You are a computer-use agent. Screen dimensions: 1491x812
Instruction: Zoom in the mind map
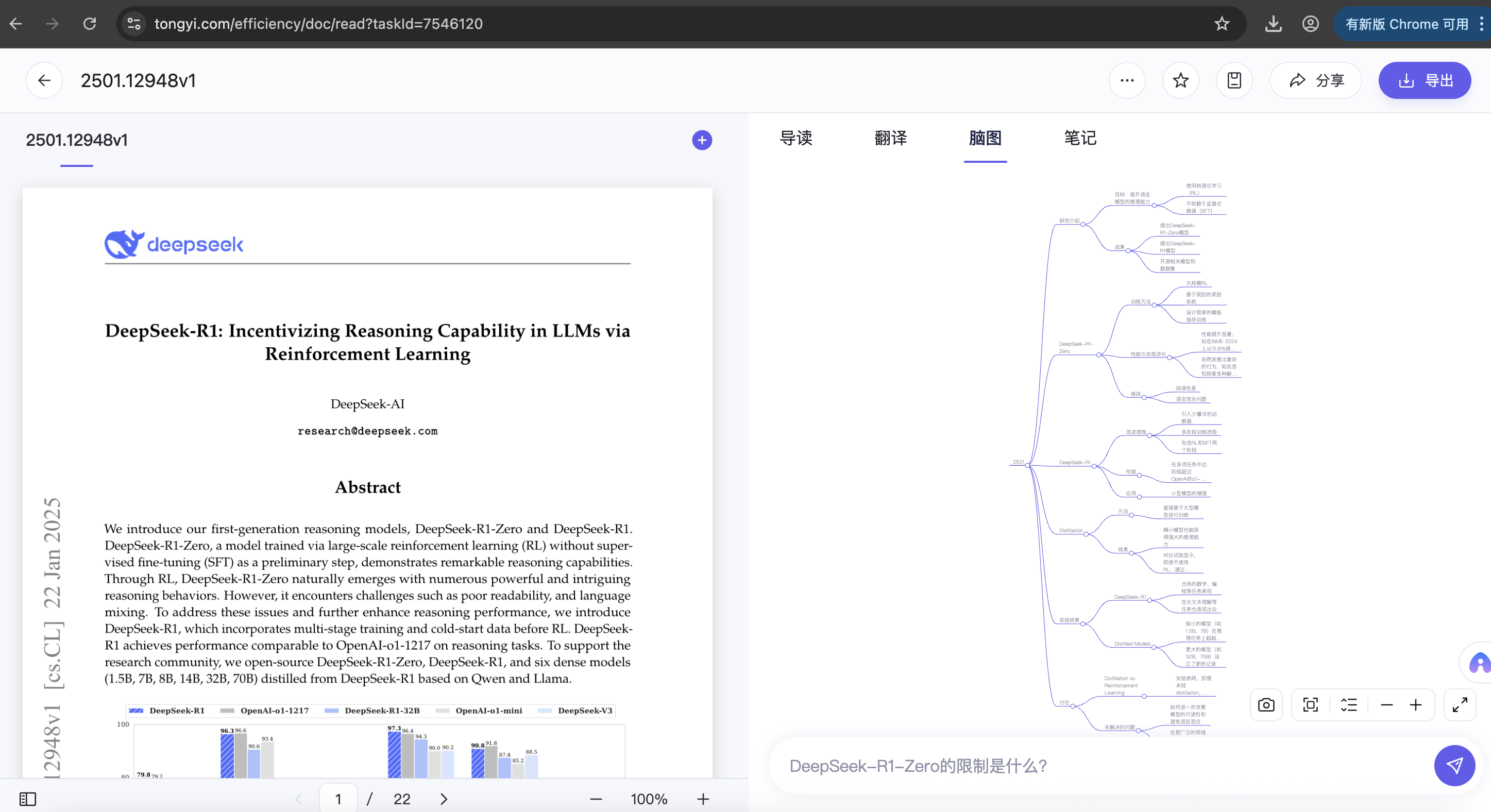tap(1415, 704)
